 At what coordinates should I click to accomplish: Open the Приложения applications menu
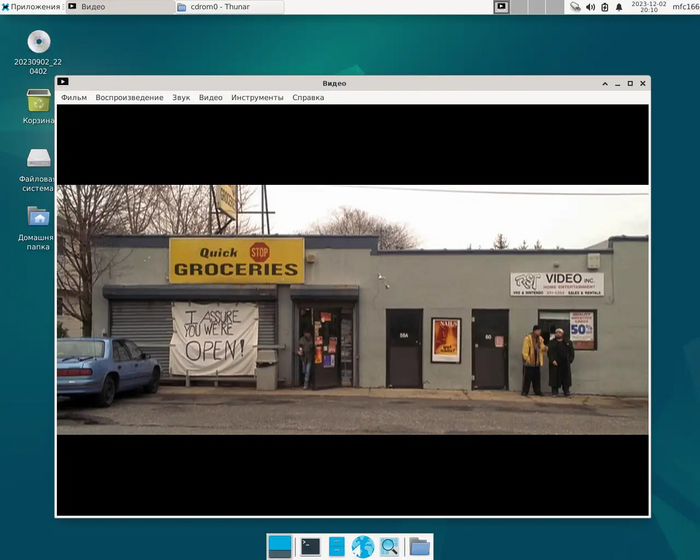tap(31, 7)
